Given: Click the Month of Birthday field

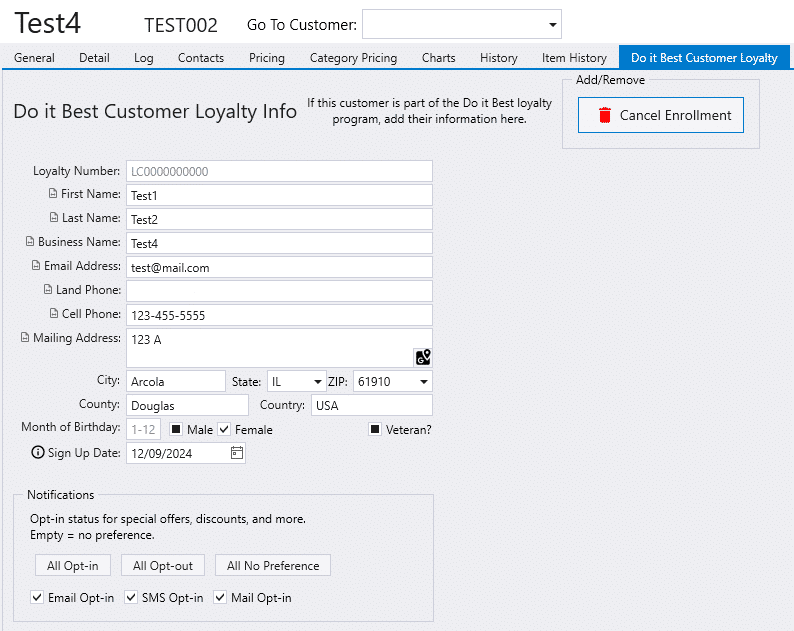Looking at the screenshot, I should (x=144, y=429).
